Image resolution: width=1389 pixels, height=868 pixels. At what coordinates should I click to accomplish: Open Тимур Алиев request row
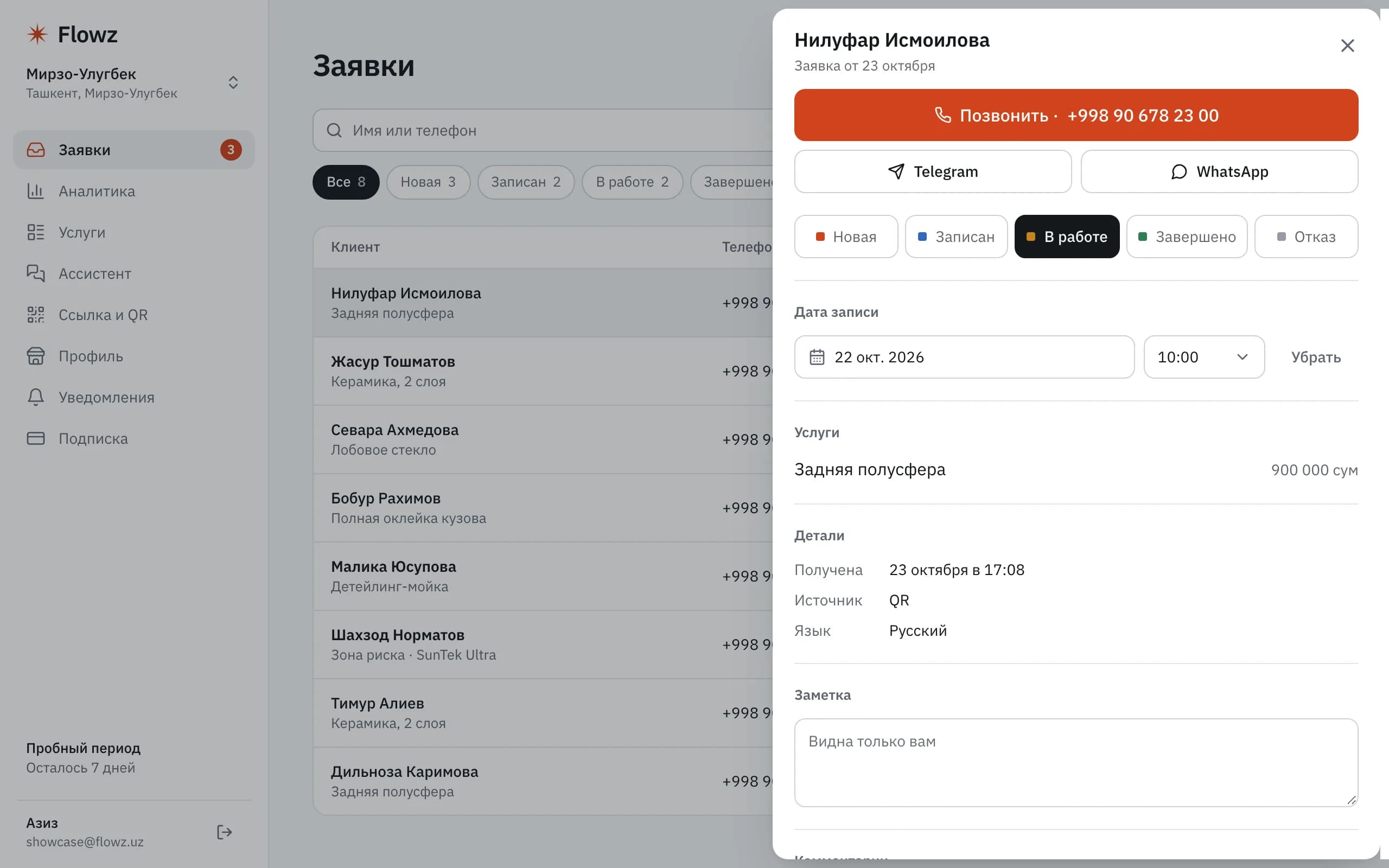point(543,713)
